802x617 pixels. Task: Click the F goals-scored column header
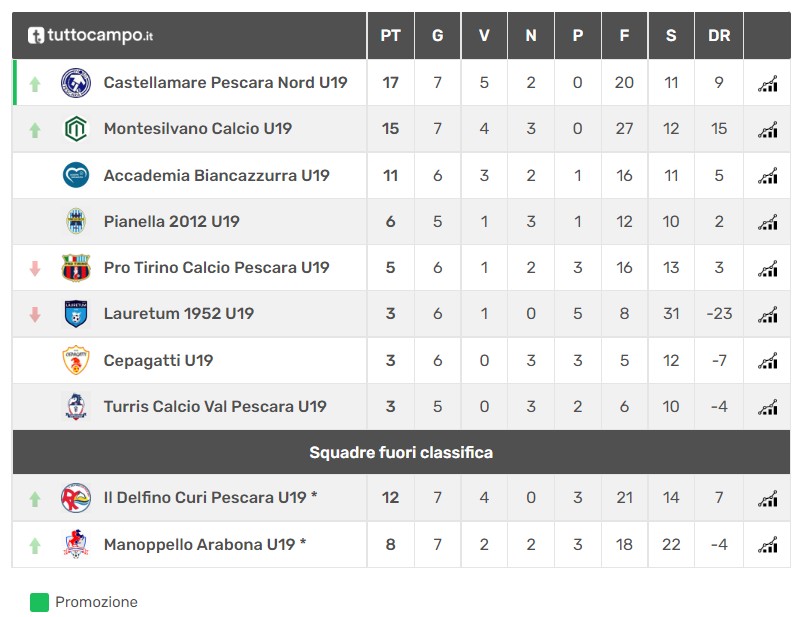coord(624,35)
